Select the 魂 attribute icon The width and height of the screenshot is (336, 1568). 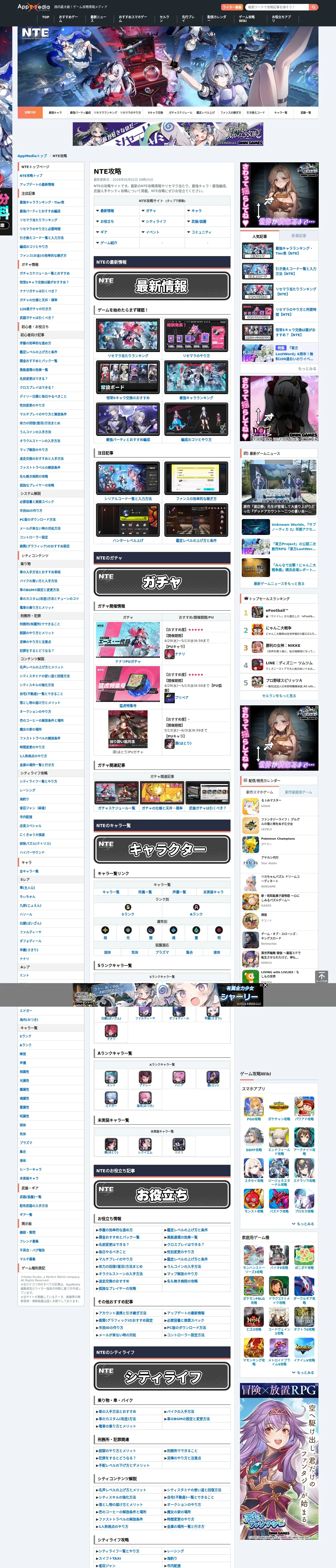tap(173, 930)
